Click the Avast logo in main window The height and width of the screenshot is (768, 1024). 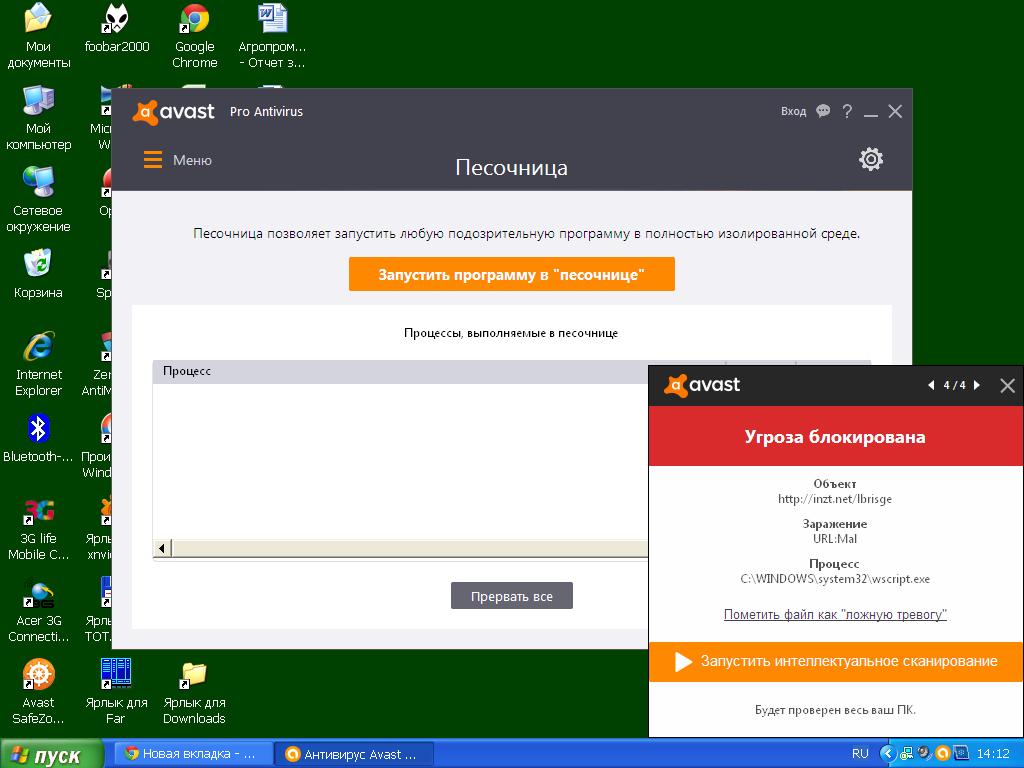[x=173, y=112]
